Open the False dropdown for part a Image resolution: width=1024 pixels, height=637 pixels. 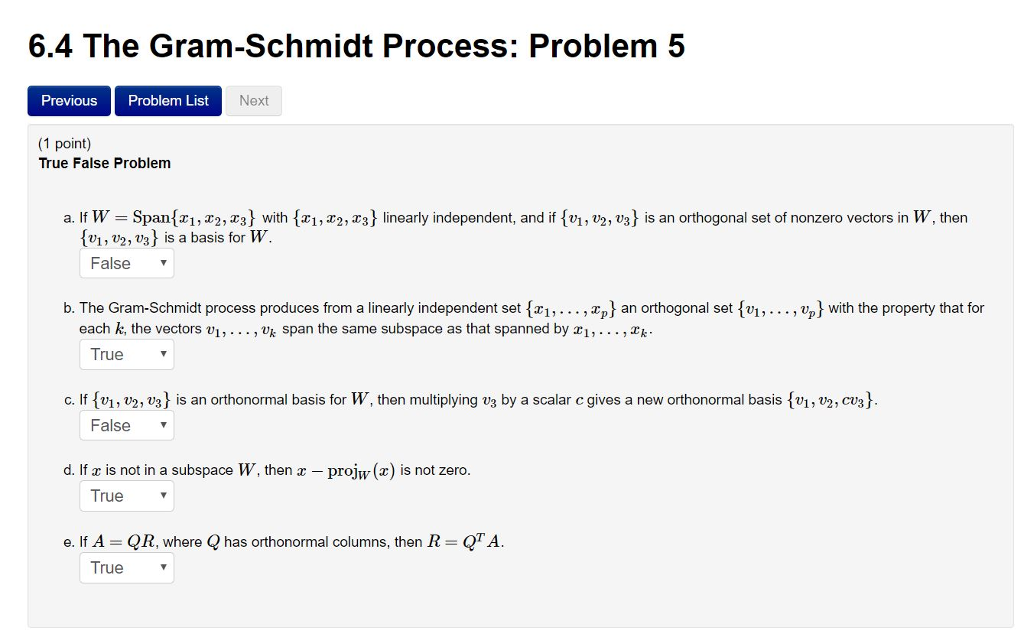(126, 263)
